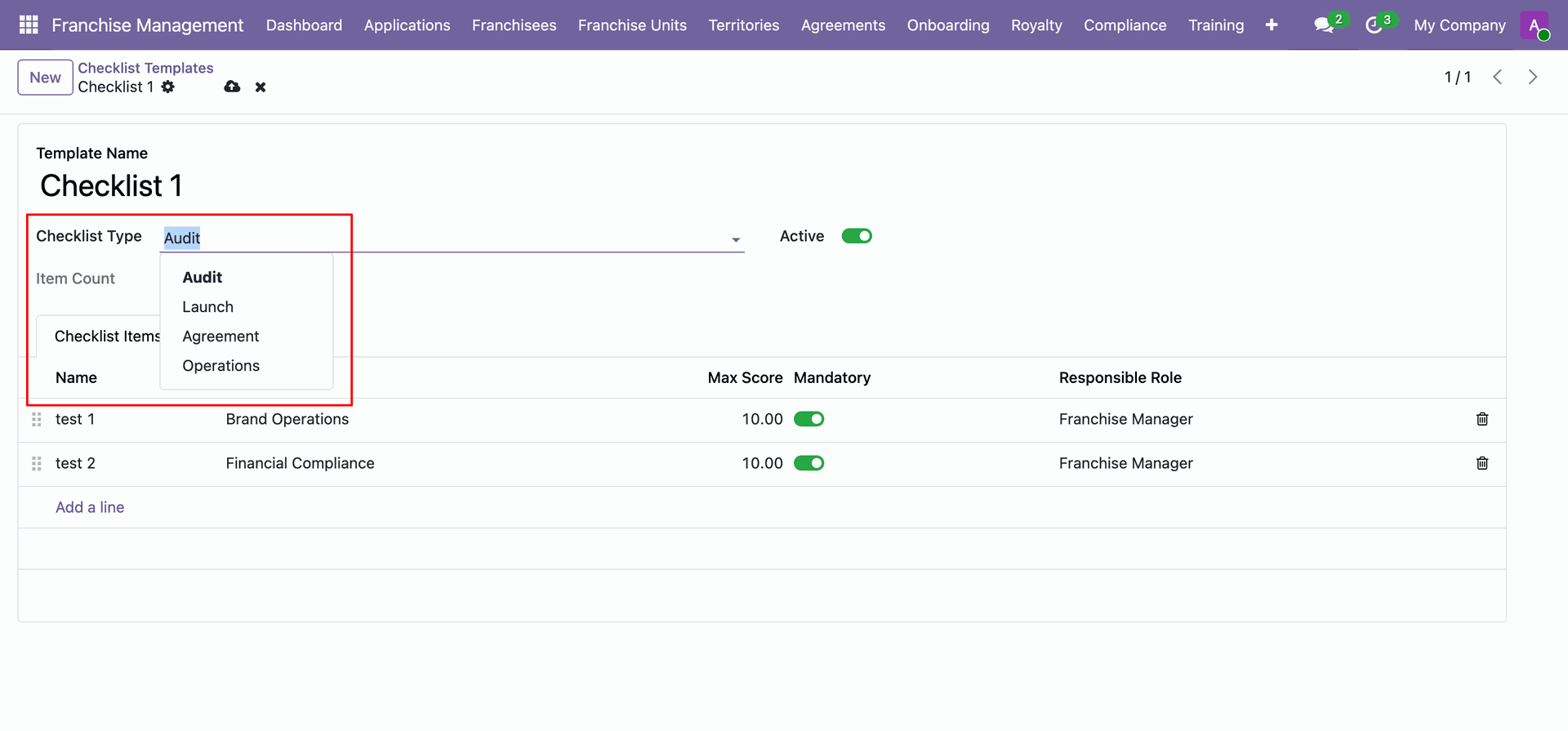This screenshot has height=731, width=1568.
Task: Click the test 2 name cell
Action: tap(75, 463)
